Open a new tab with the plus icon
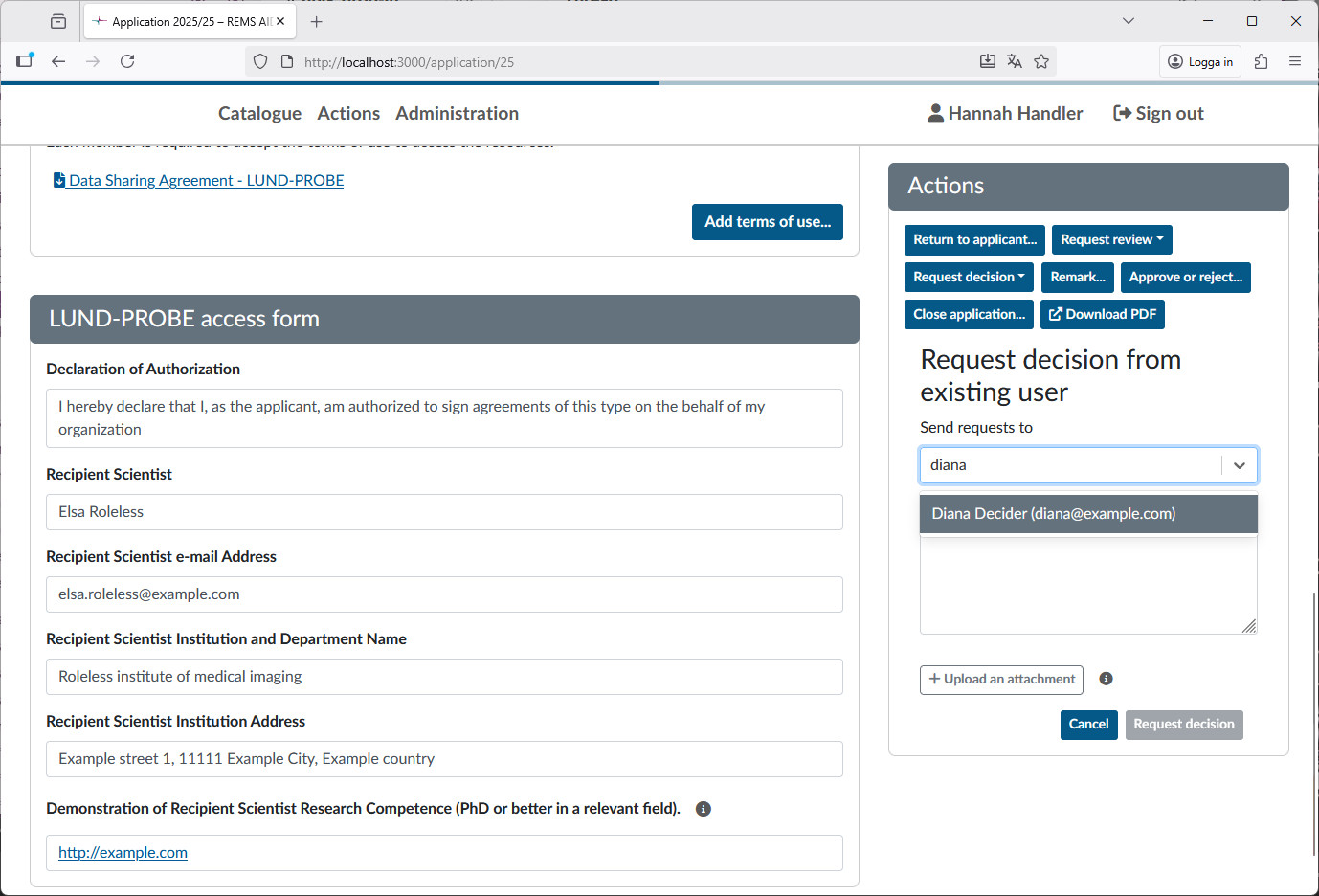This screenshot has height=896, width=1319. point(316,20)
